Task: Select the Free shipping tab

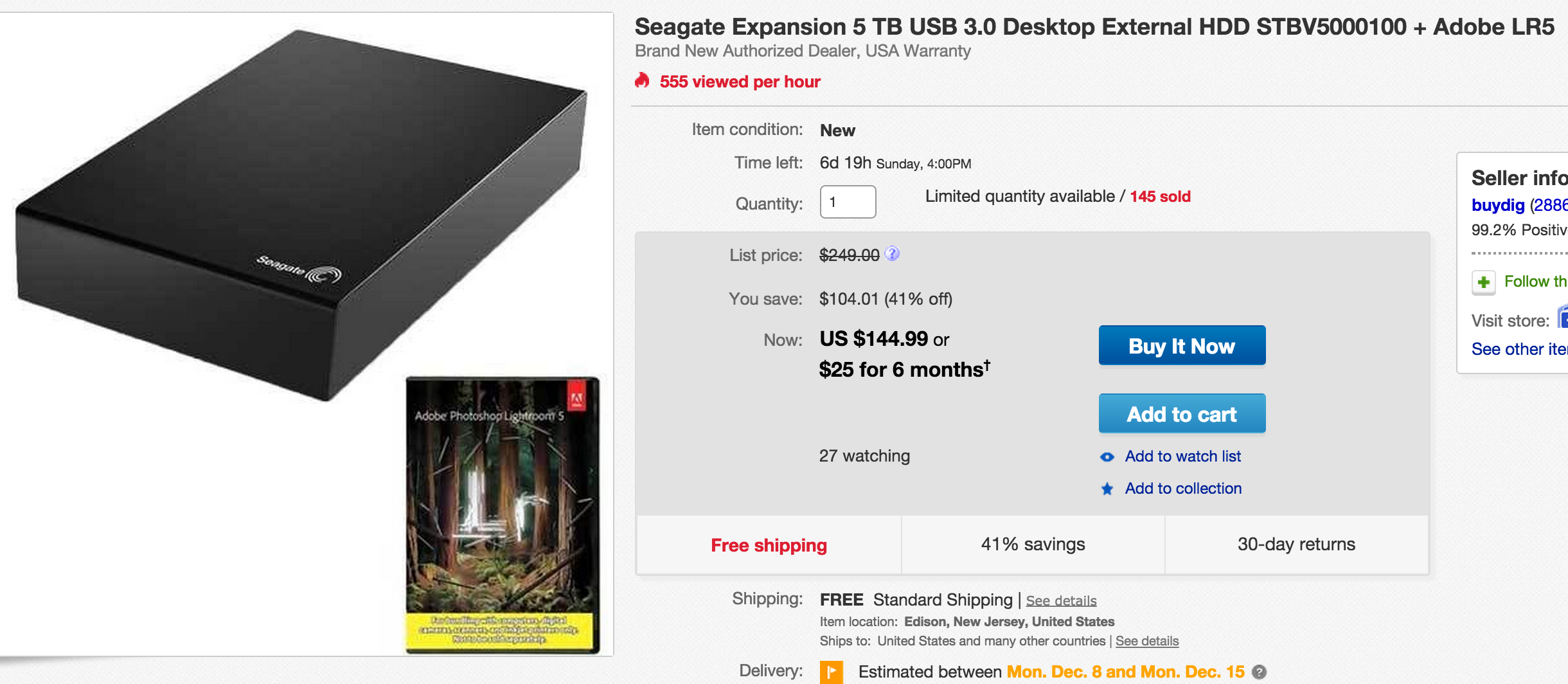Action: 769,544
